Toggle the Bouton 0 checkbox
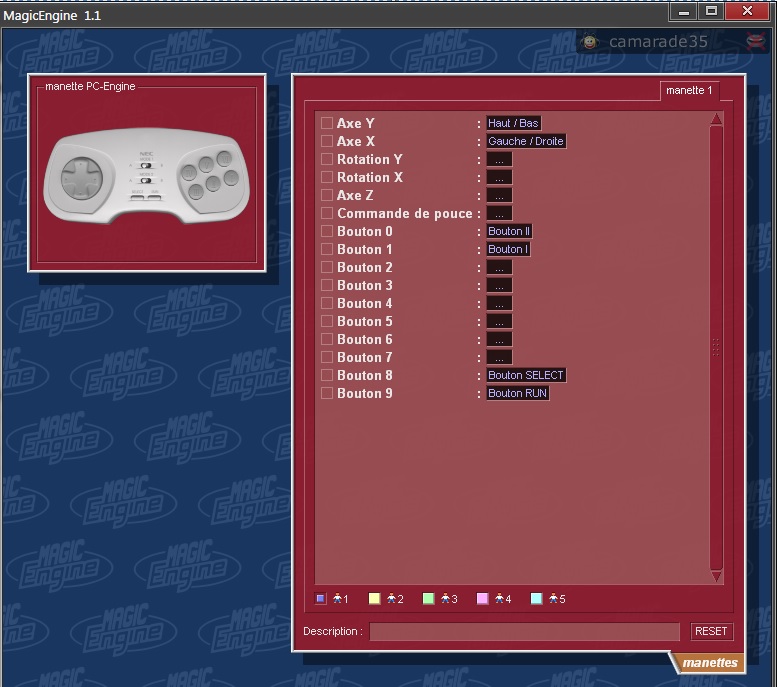 [327, 231]
